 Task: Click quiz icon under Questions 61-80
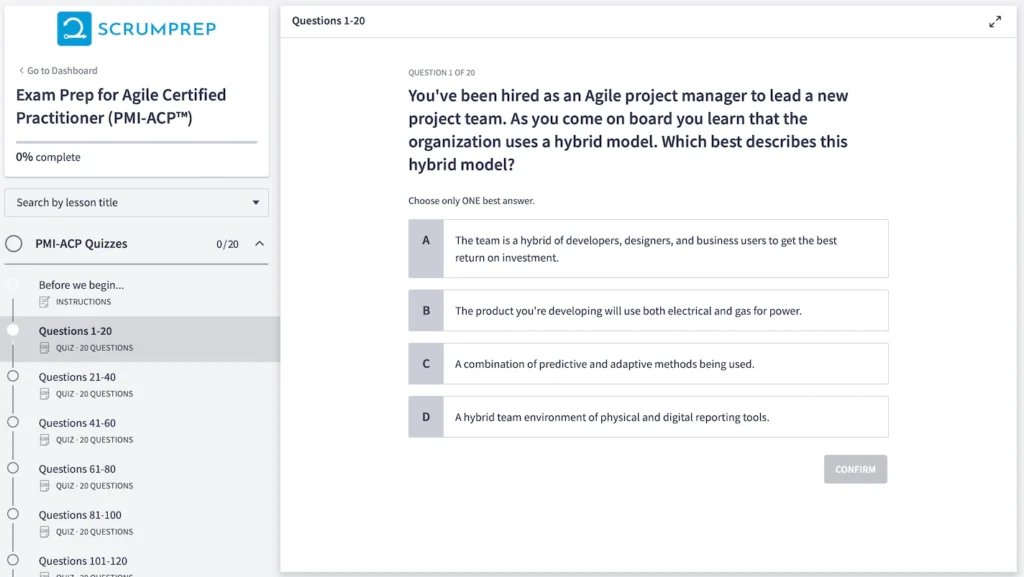[x=44, y=486]
